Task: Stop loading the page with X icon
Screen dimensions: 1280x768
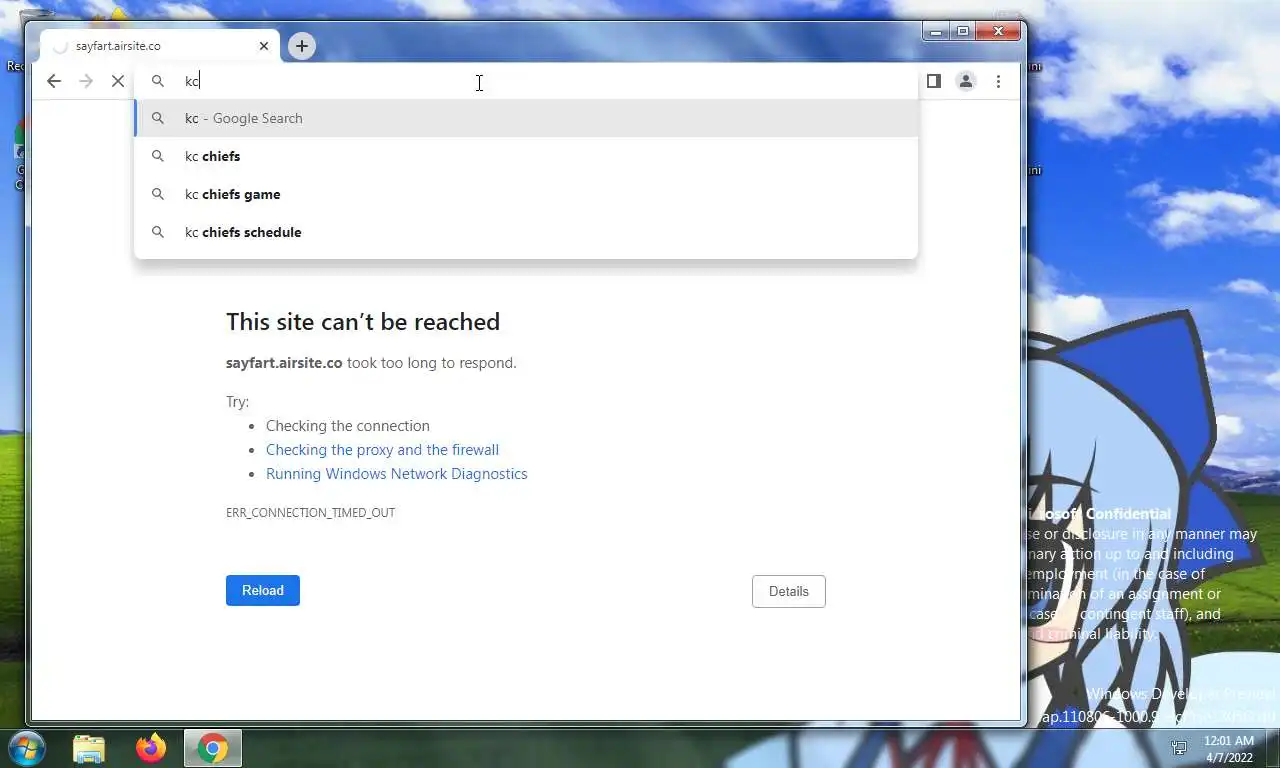Action: (x=118, y=81)
